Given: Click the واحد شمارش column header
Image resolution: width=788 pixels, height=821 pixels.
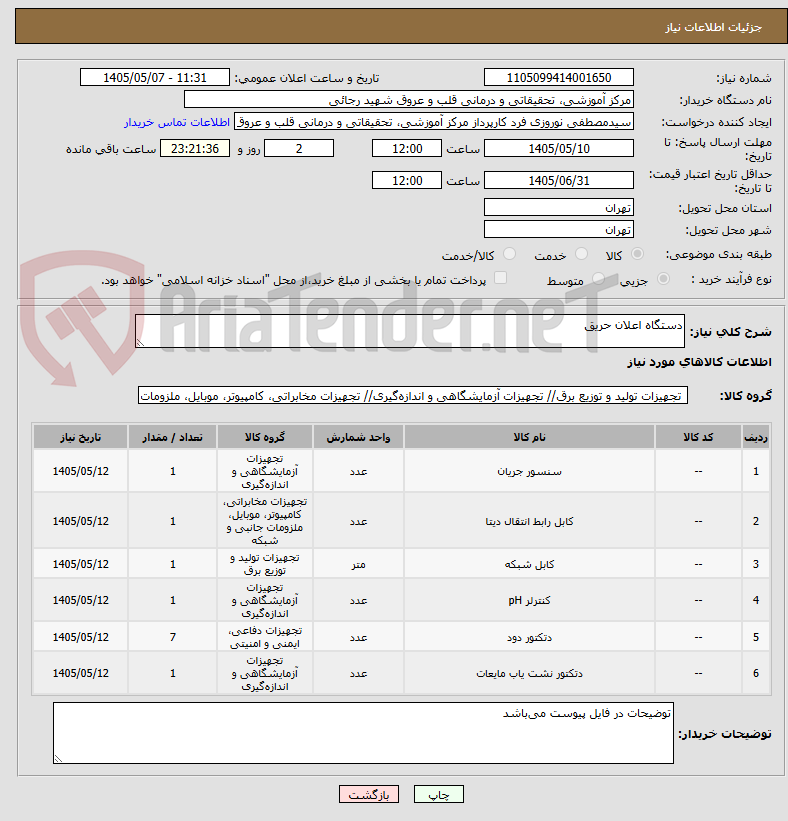Looking at the screenshot, I should [x=358, y=437].
